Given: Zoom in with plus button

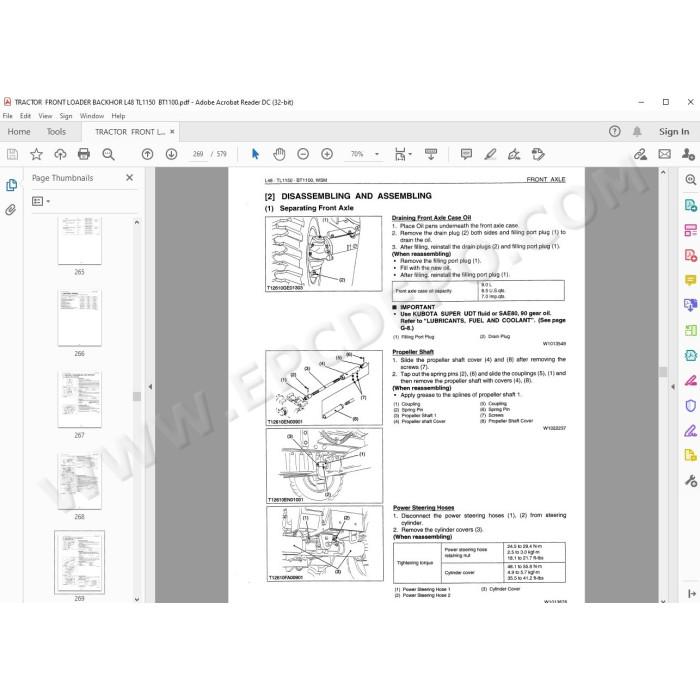Looking at the screenshot, I should pyautogui.click(x=327, y=154).
